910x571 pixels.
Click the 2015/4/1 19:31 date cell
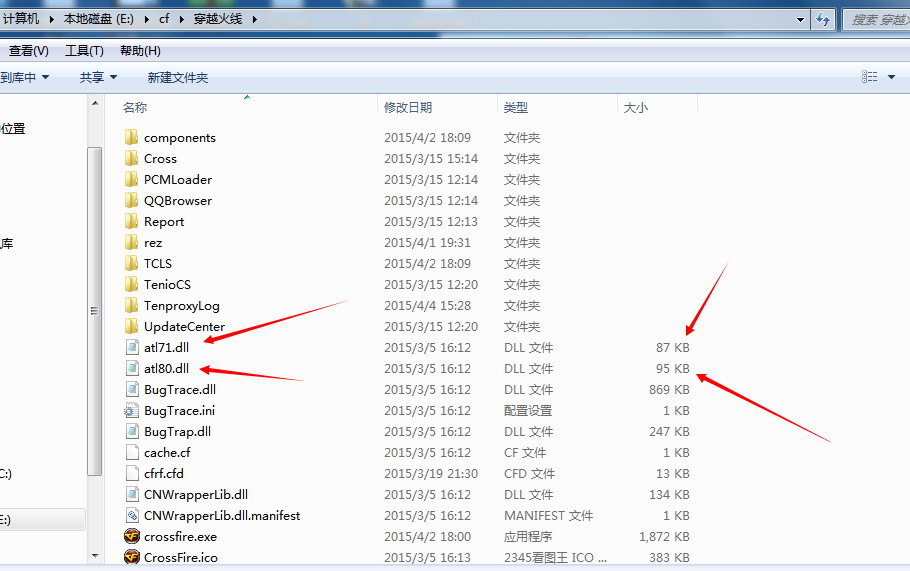click(427, 243)
